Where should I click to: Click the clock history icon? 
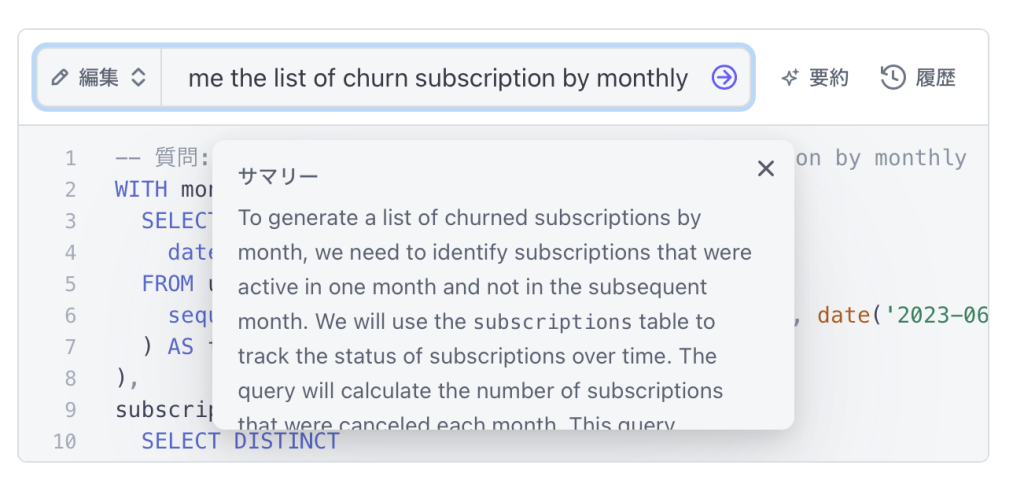point(893,78)
